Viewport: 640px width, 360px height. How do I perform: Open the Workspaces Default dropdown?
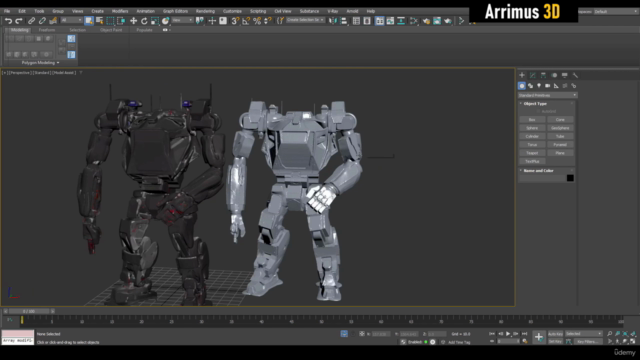pyautogui.click(x=615, y=11)
